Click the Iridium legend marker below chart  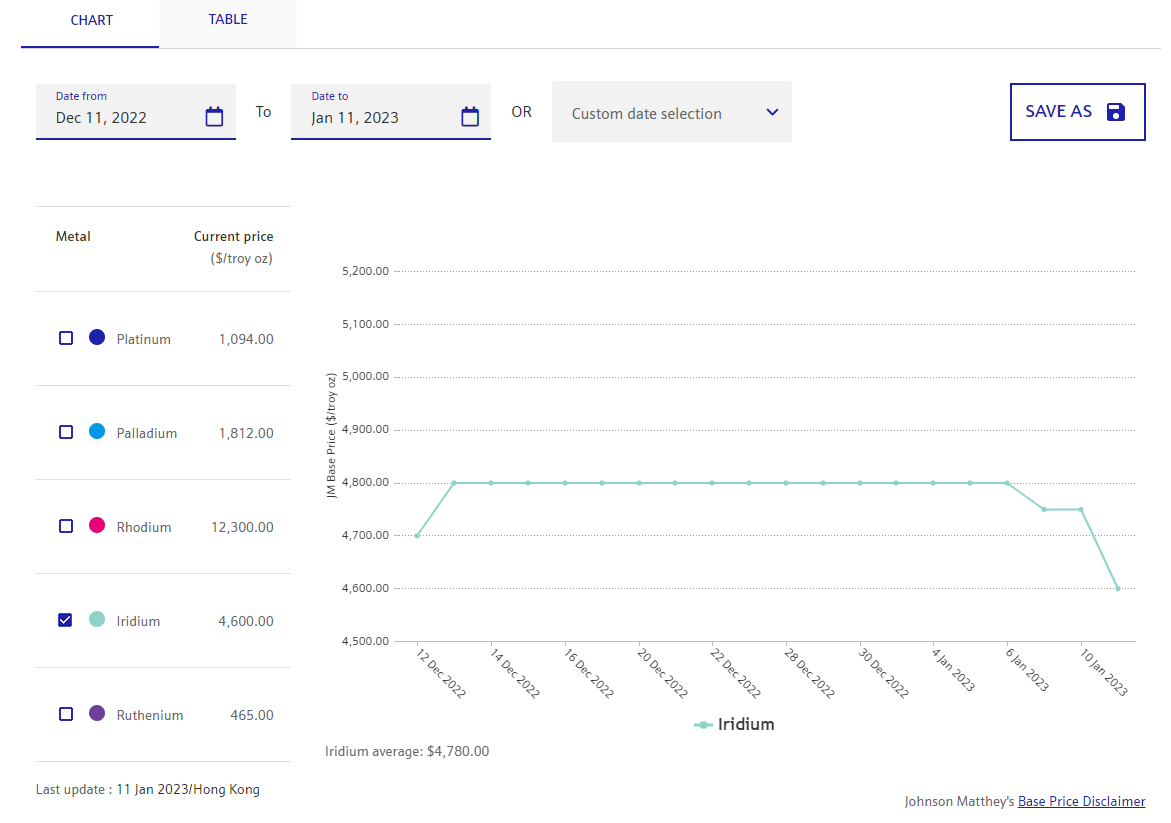(x=704, y=725)
